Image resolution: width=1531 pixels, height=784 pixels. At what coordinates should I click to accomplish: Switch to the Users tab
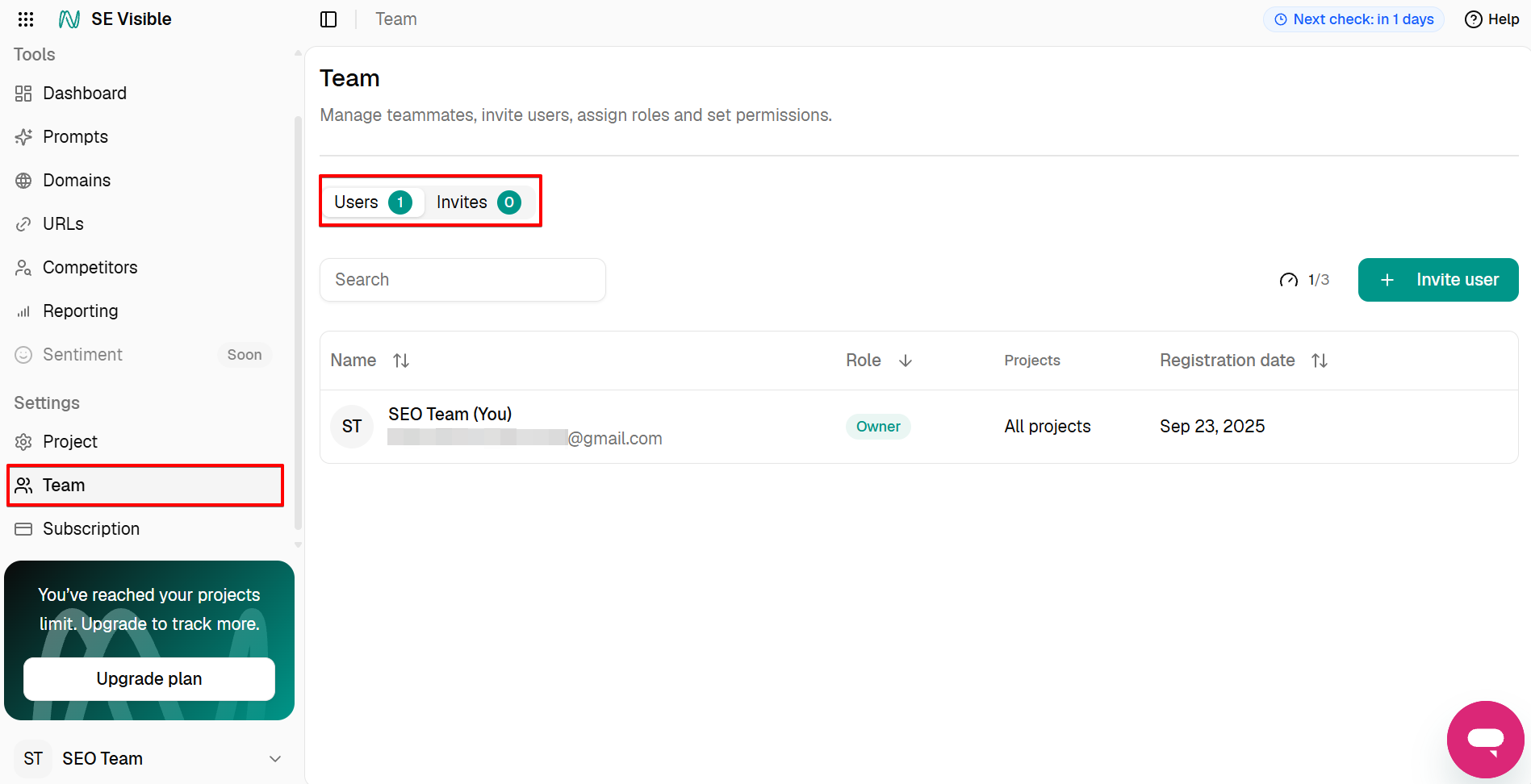[x=374, y=202]
